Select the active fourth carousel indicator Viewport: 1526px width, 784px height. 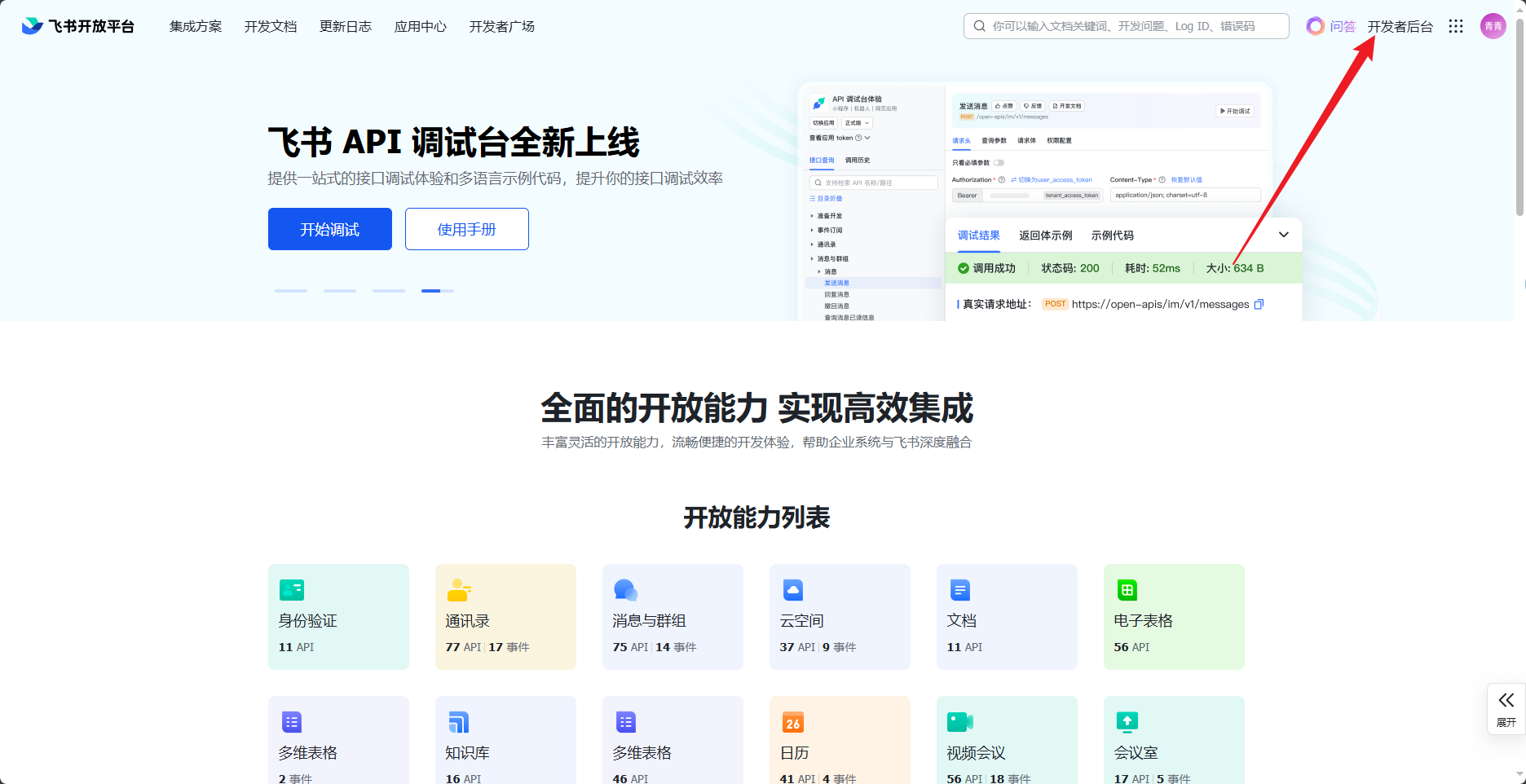coord(438,291)
